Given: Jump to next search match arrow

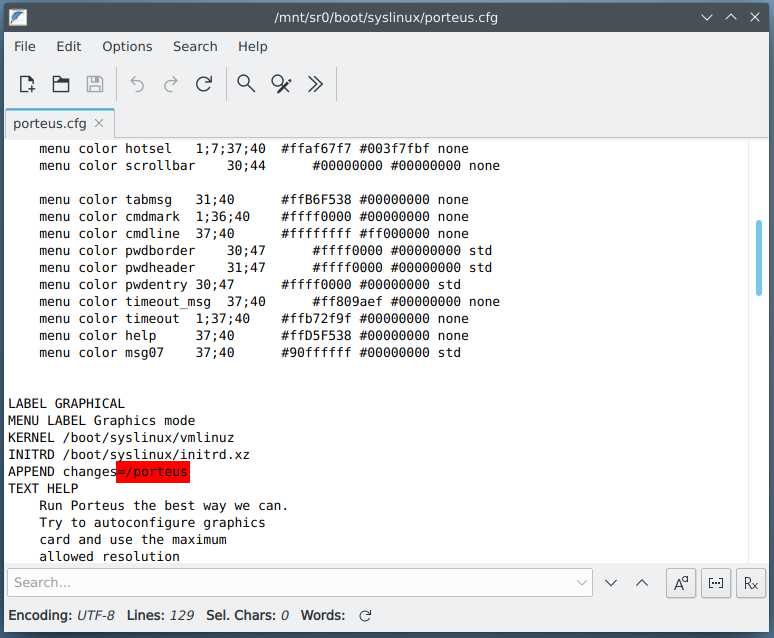Looking at the screenshot, I should (612, 583).
